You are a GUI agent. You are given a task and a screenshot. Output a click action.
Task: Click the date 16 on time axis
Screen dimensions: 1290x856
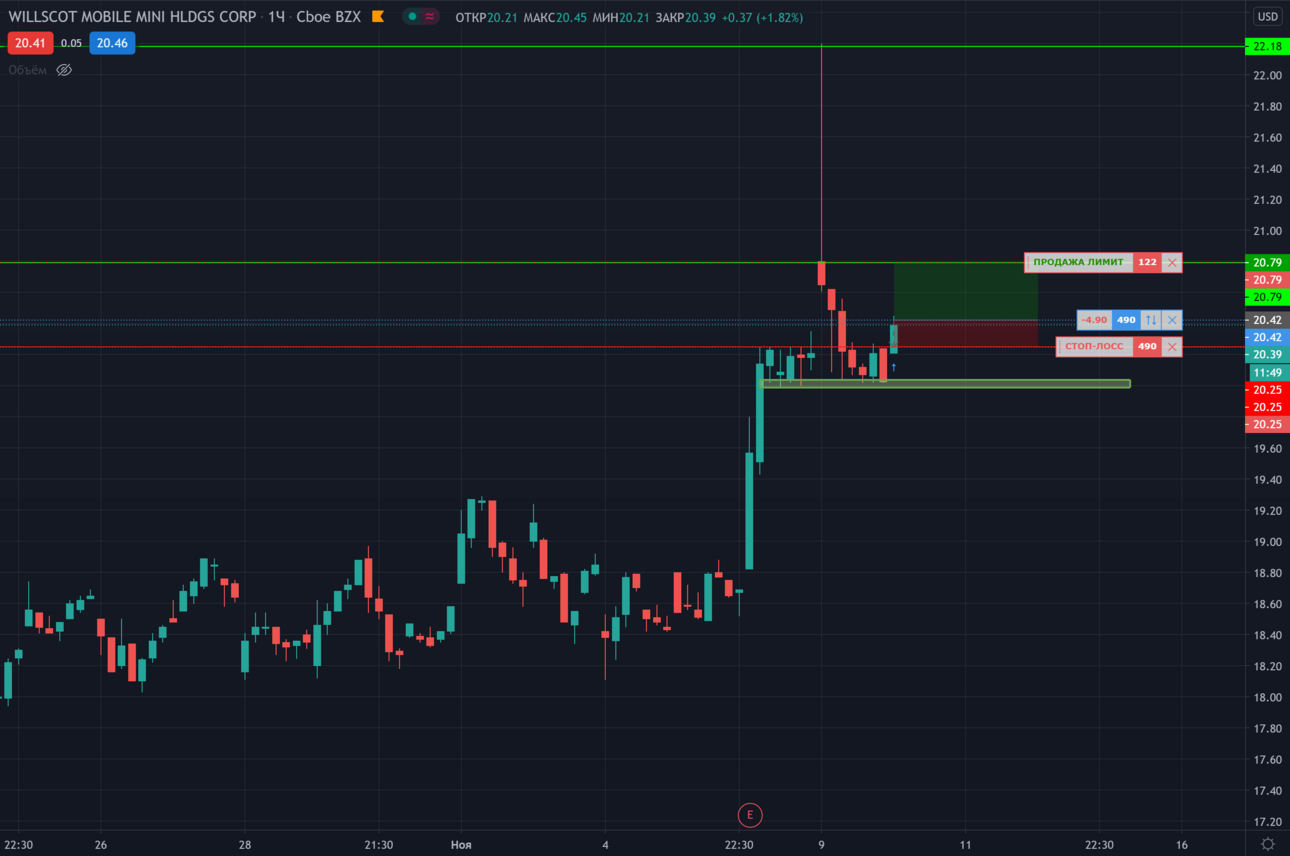[1182, 845]
